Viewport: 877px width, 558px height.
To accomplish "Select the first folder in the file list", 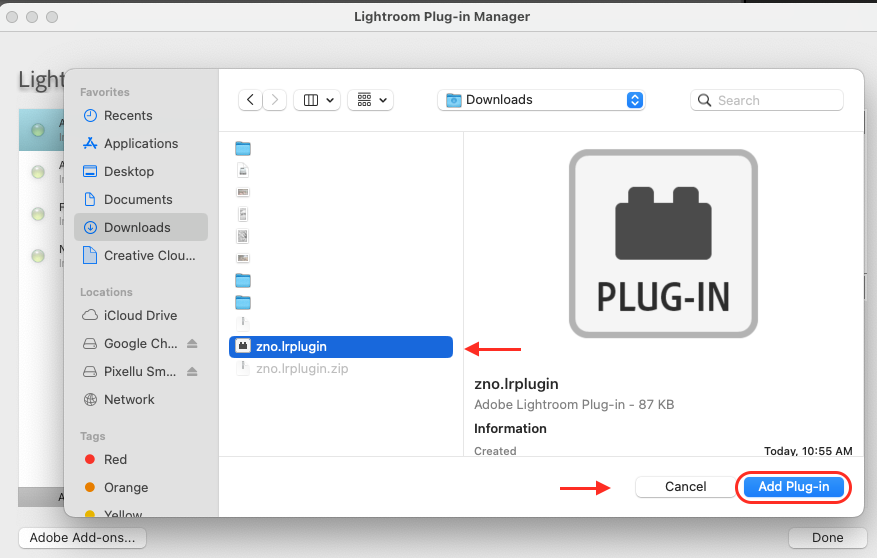I will pos(243,148).
